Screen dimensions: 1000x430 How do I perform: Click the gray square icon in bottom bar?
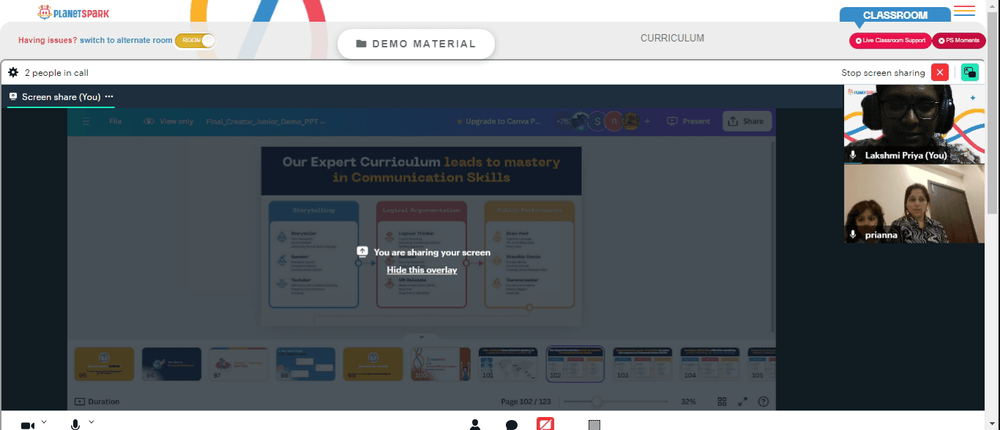point(594,425)
